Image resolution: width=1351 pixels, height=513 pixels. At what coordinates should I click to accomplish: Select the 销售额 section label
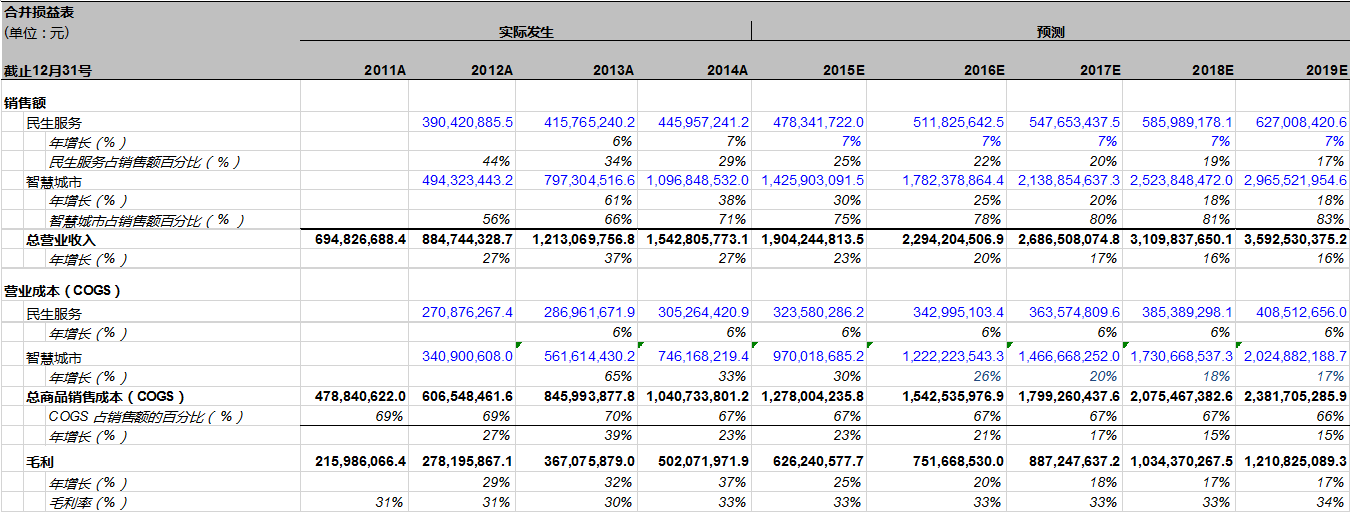[x=25, y=102]
